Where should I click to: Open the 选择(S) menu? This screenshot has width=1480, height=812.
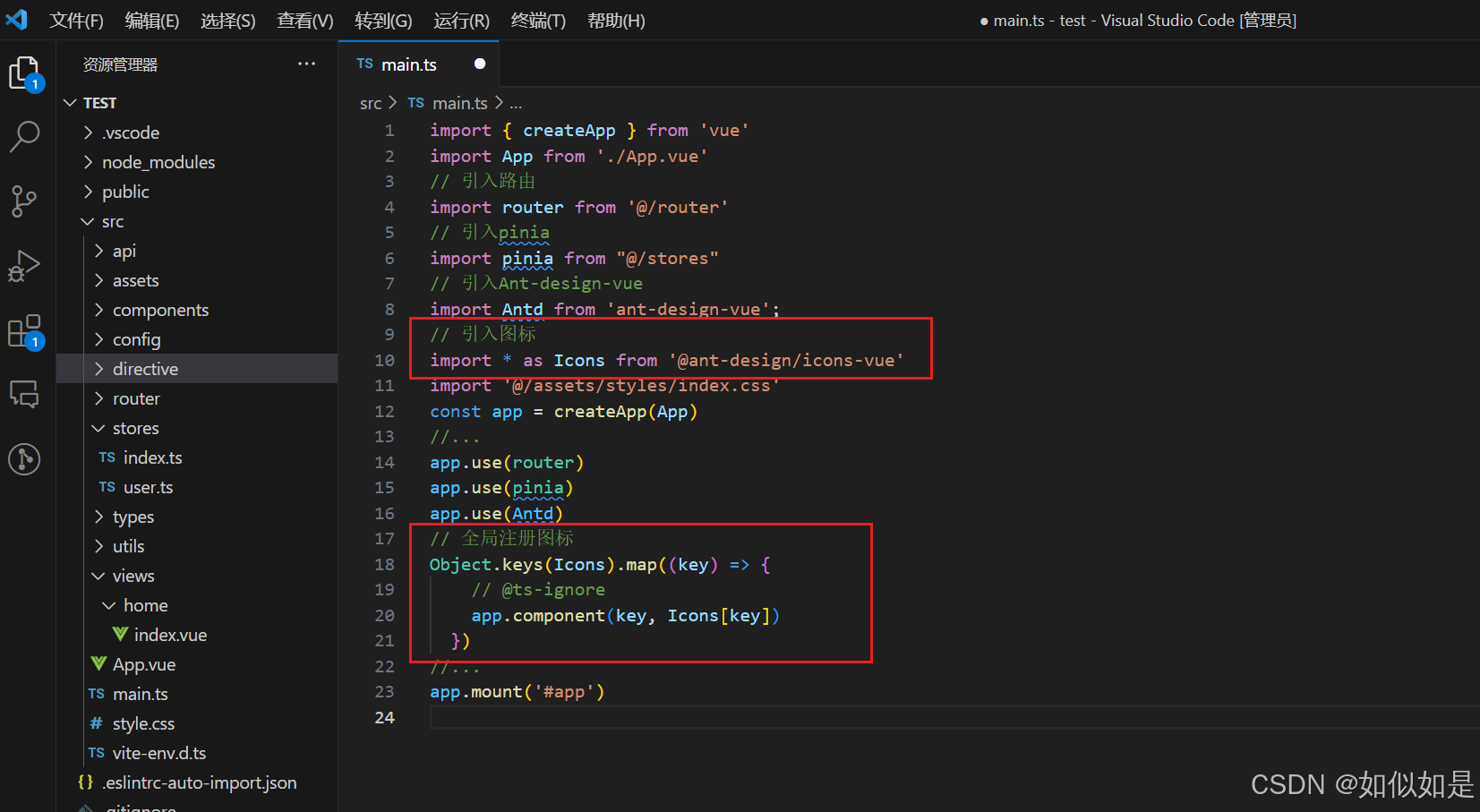click(x=227, y=20)
